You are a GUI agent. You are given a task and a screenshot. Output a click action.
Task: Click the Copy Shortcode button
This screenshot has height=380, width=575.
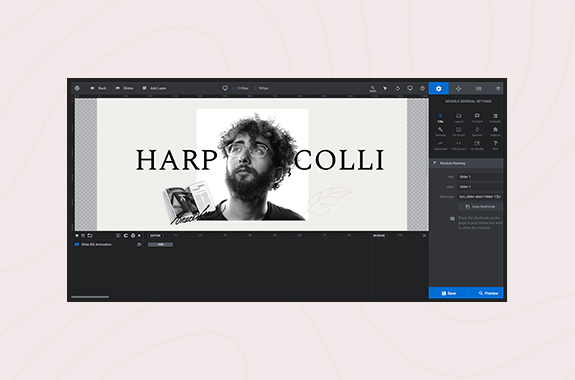point(480,207)
